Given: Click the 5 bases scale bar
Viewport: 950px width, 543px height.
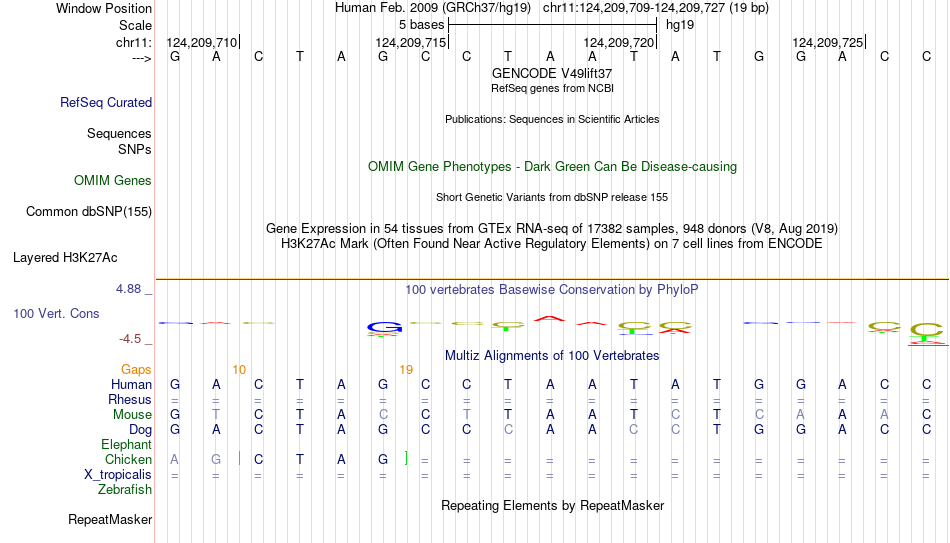Looking at the screenshot, I should coord(553,25).
